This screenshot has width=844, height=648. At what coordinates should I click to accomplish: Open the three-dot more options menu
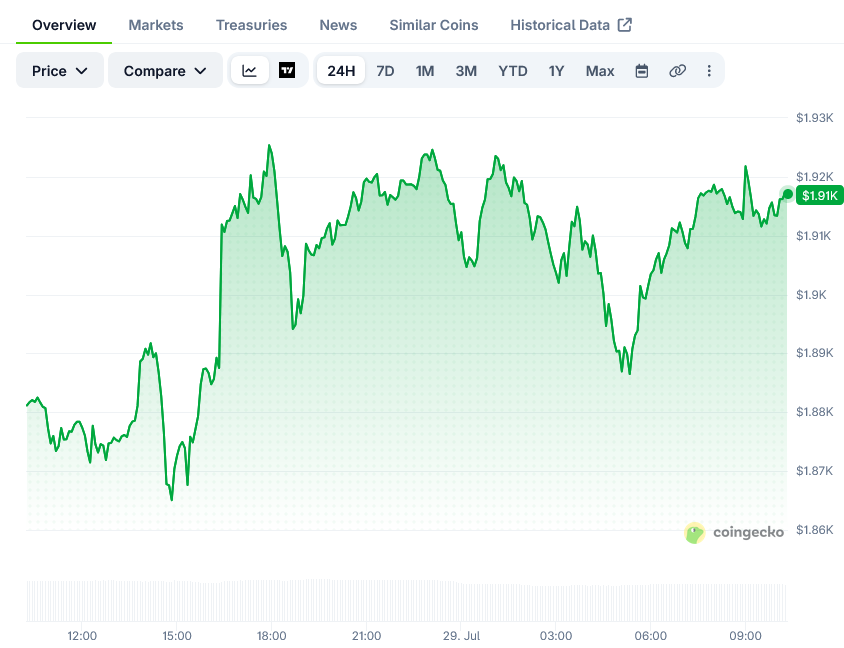[x=709, y=71]
